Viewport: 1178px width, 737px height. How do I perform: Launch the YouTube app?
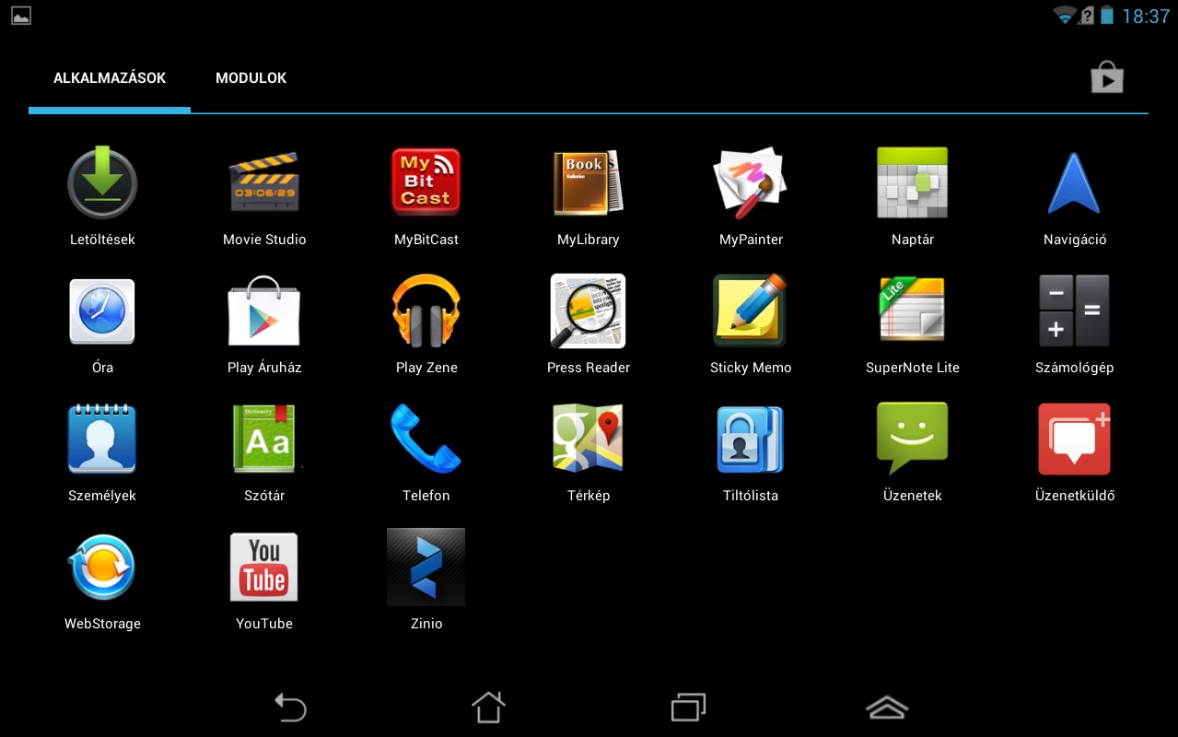tap(264, 567)
